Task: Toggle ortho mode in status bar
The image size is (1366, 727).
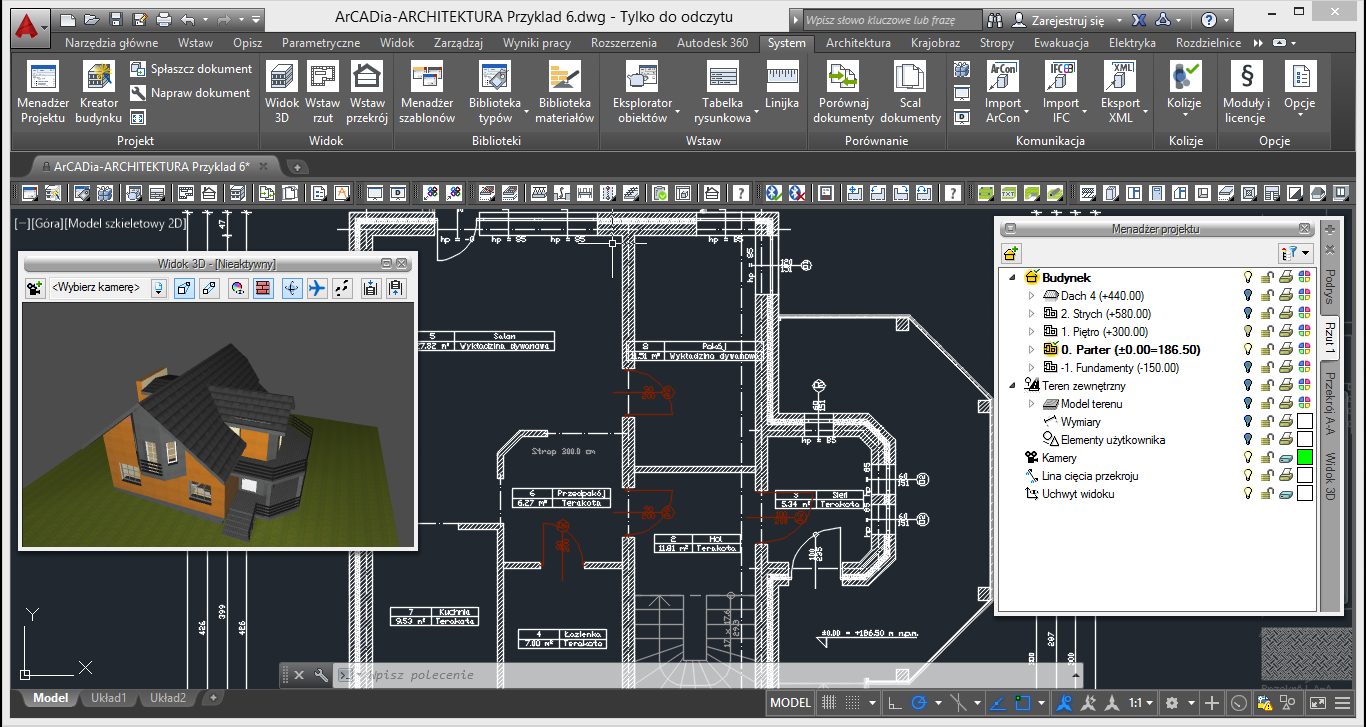Action: point(895,703)
